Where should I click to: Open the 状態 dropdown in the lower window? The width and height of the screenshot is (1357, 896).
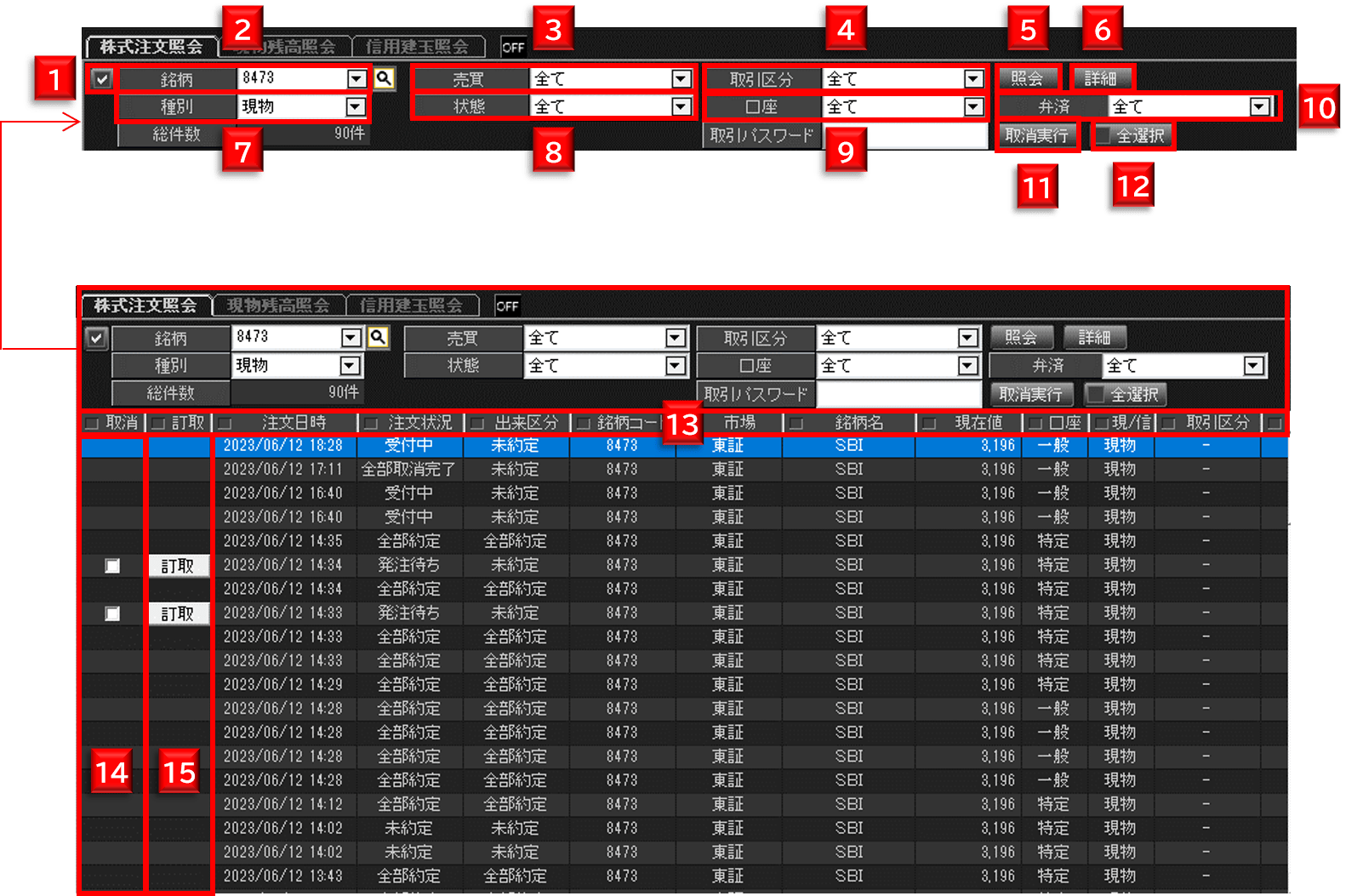pyautogui.click(x=676, y=365)
